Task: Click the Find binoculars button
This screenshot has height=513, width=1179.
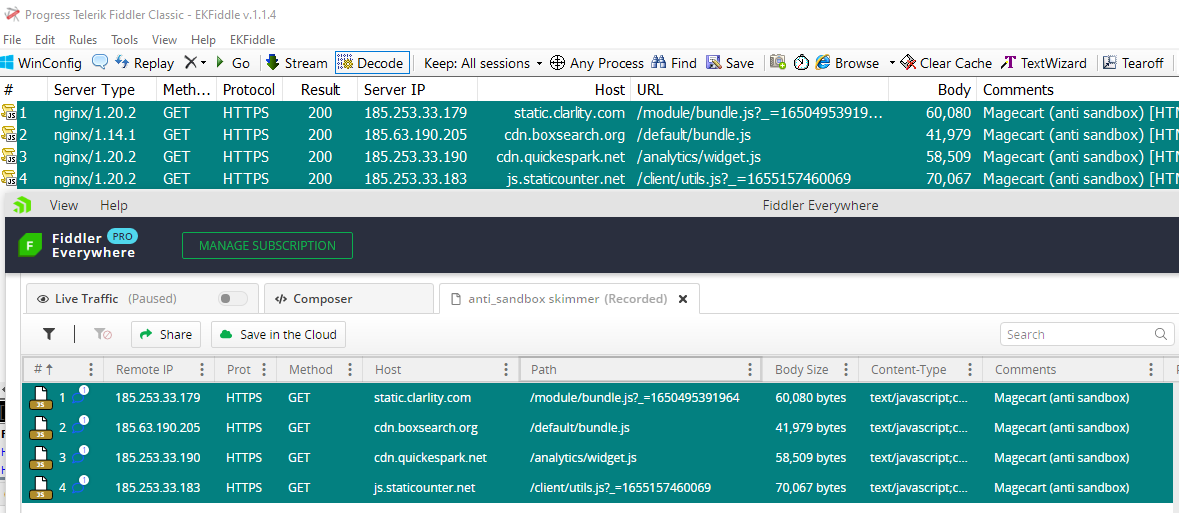Action: [x=674, y=63]
